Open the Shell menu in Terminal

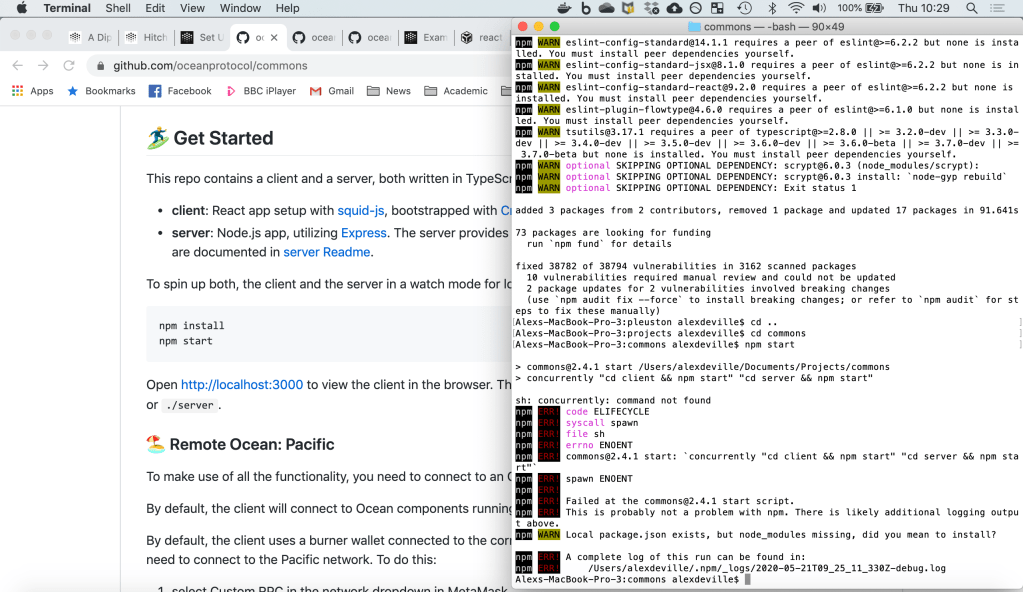pos(118,8)
